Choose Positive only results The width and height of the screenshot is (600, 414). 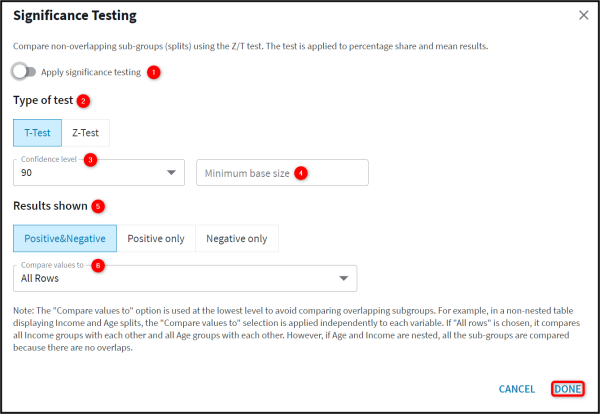tap(156, 238)
